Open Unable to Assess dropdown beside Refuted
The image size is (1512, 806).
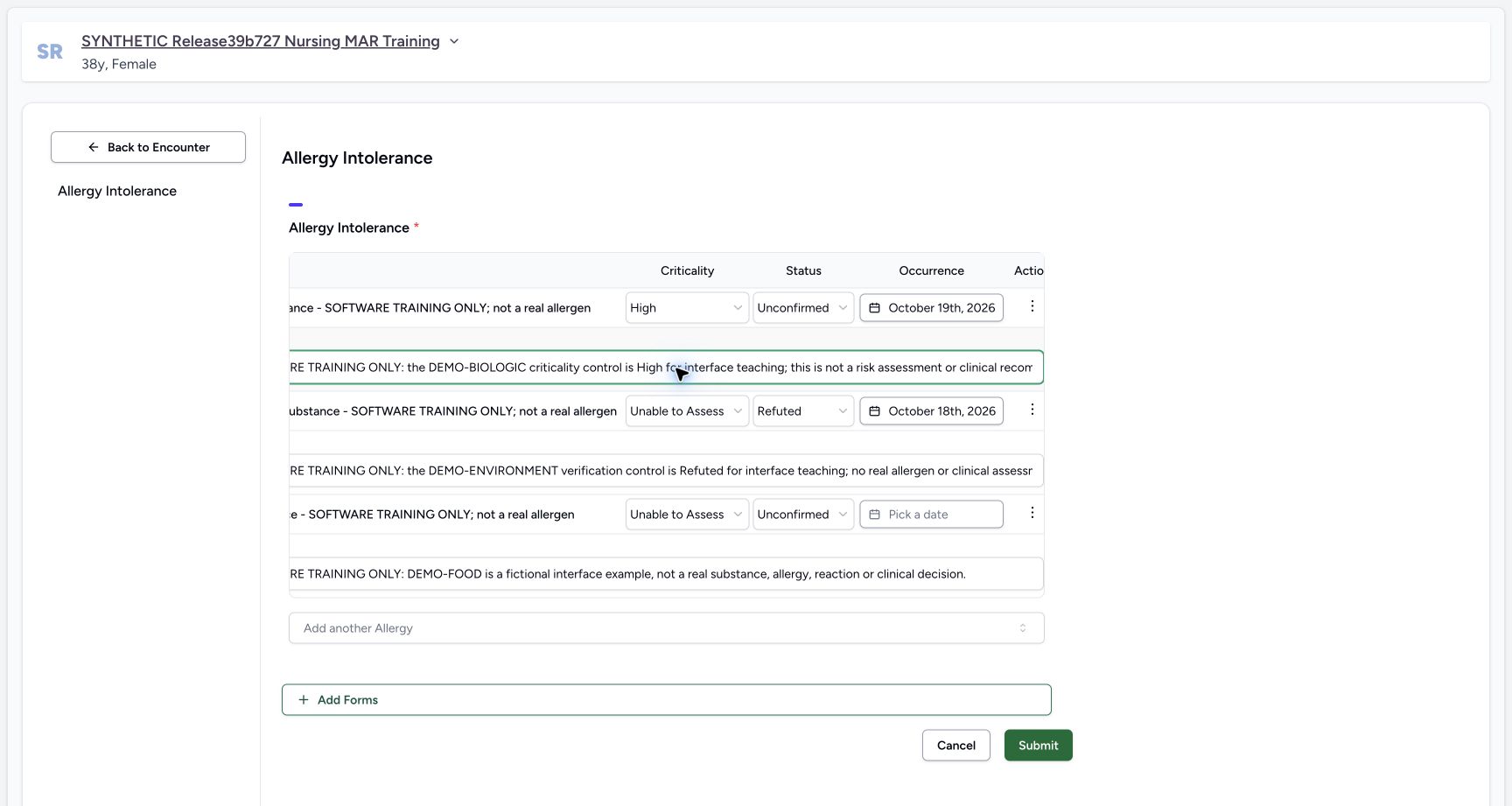tap(687, 411)
